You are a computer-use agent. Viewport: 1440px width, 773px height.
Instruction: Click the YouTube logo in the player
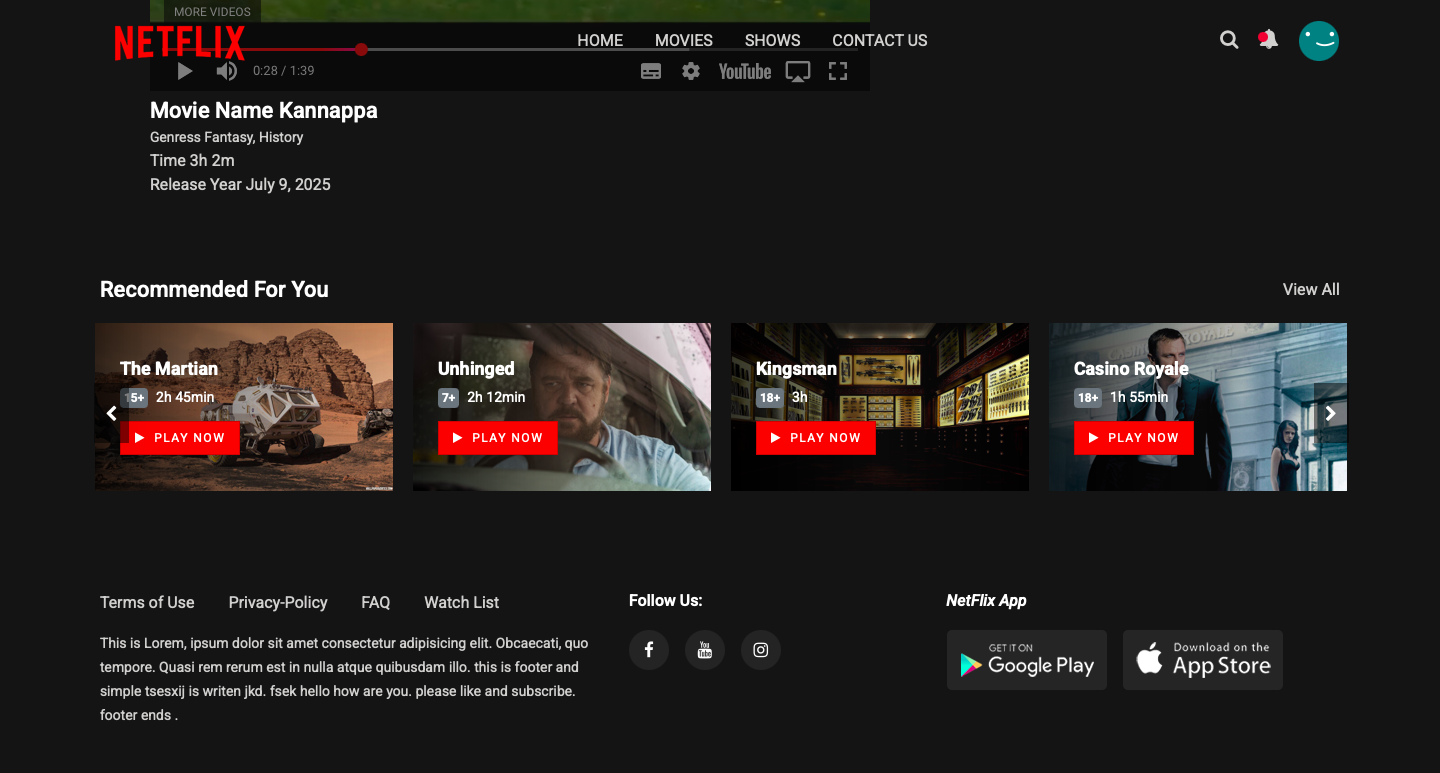tap(744, 71)
